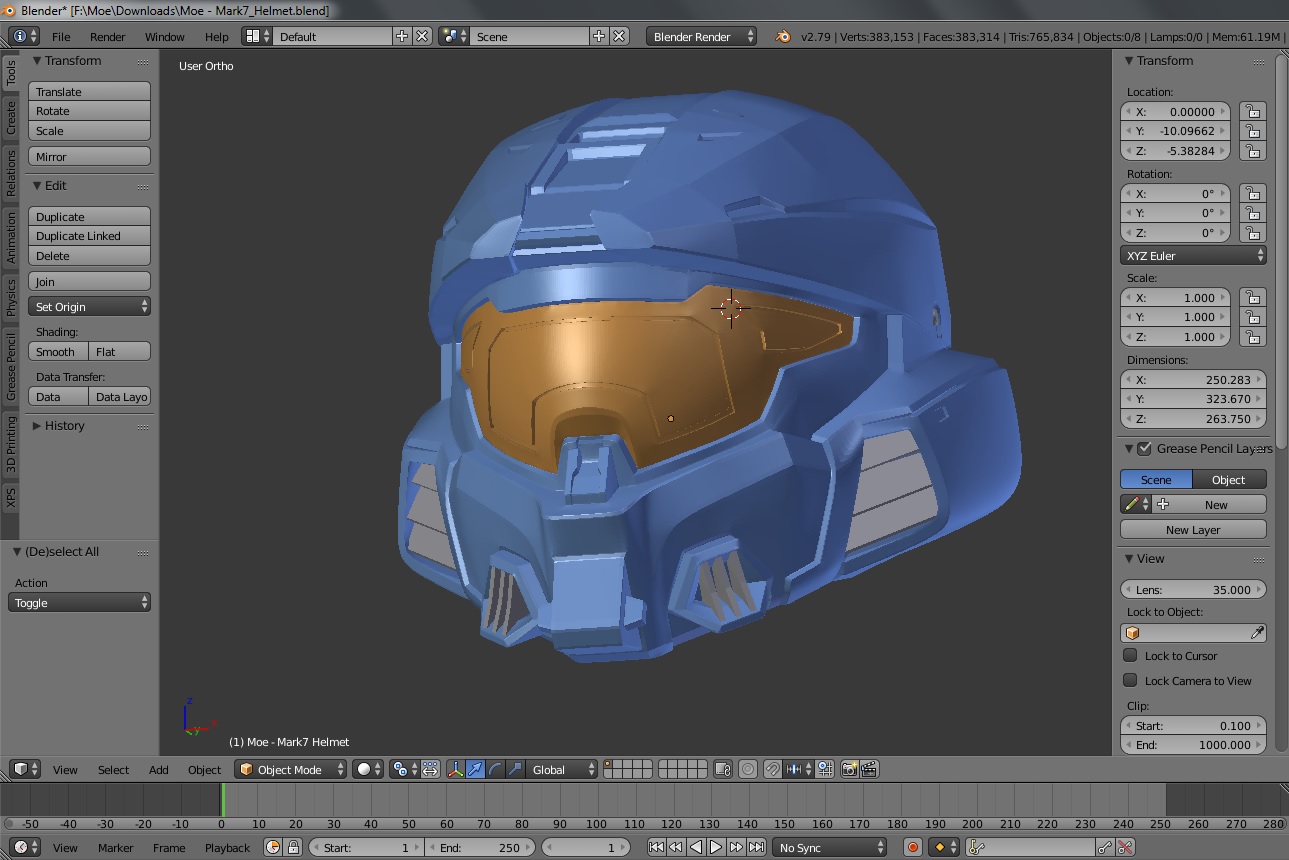This screenshot has width=1289, height=860.
Task: Open the Set Origin dropdown
Action: [x=89, y=307]
